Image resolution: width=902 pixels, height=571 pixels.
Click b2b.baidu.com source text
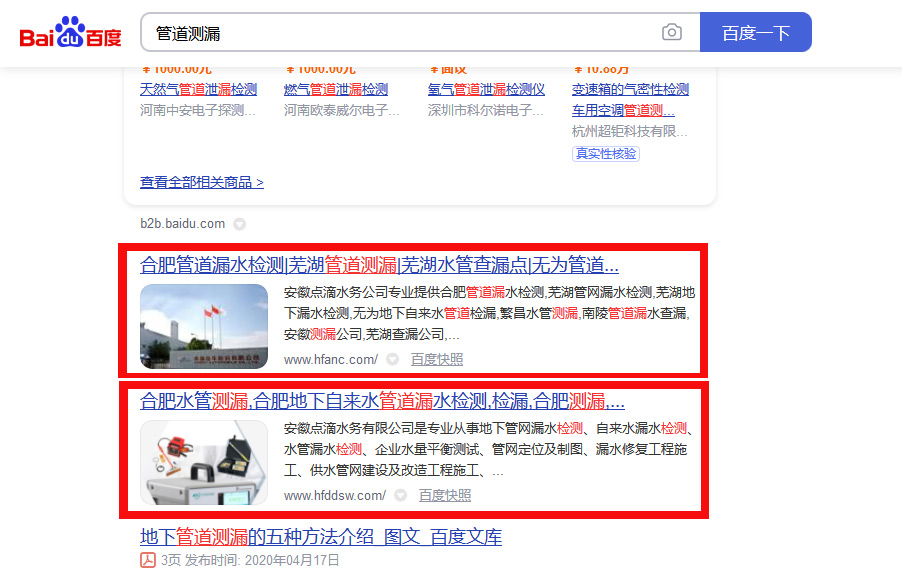pyautogui.click(x=182, y=224)
